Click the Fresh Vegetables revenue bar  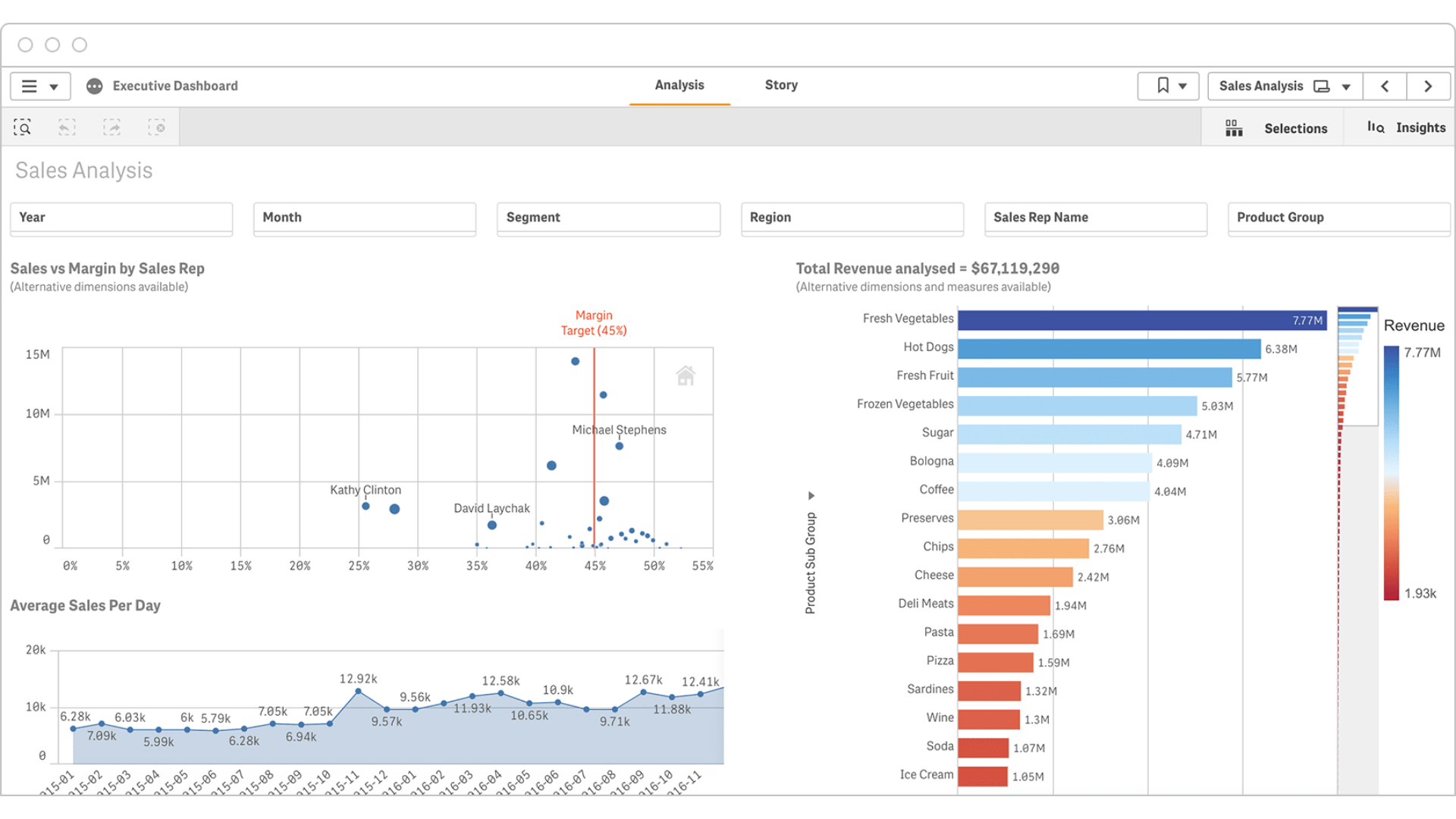point(1141,320)
